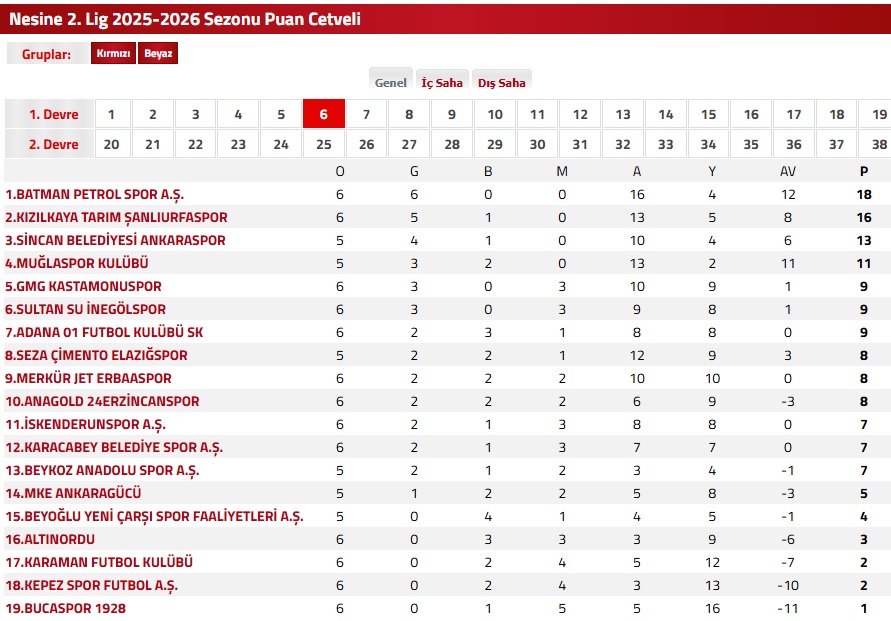Image resolution: width=891 pixels, height=621 pixels.
Task: Open Kızılkaya Tarım Şanlıurfaspor team page
Action: click(x=117, y=217)
